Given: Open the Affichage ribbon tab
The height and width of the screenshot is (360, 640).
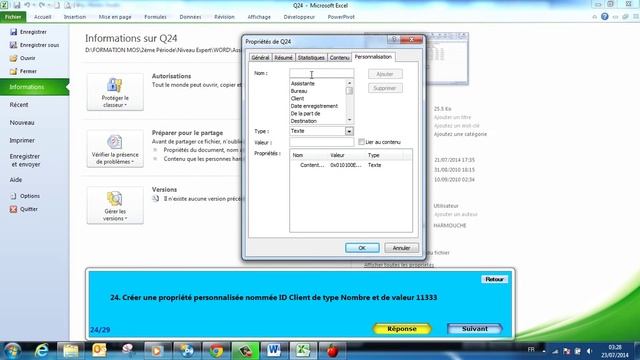Looking at the screenshot, I should [x=259, y=17].
